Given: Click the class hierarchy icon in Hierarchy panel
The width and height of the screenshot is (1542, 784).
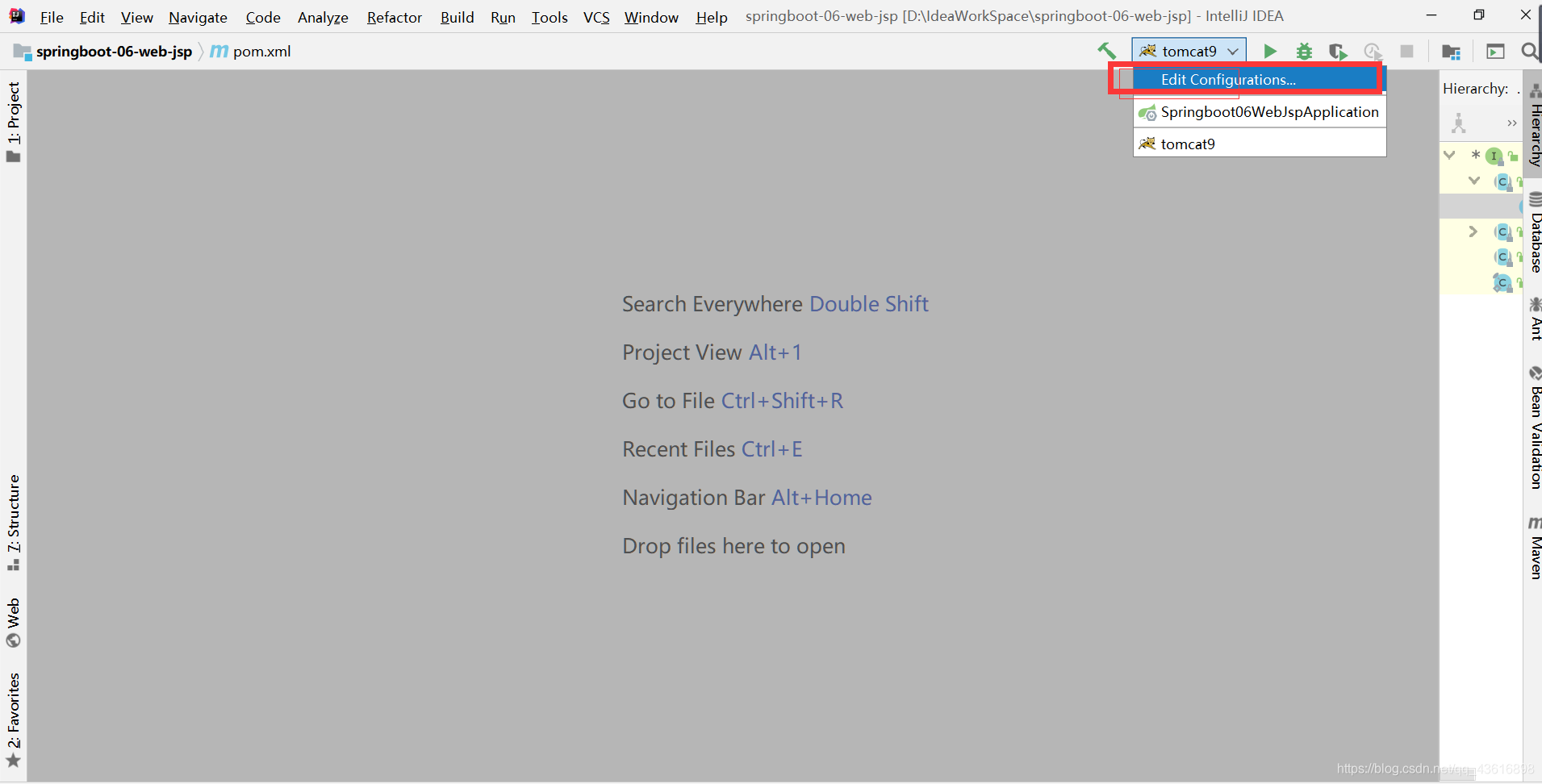Looking at the screenshot, I should (1458, 123).
